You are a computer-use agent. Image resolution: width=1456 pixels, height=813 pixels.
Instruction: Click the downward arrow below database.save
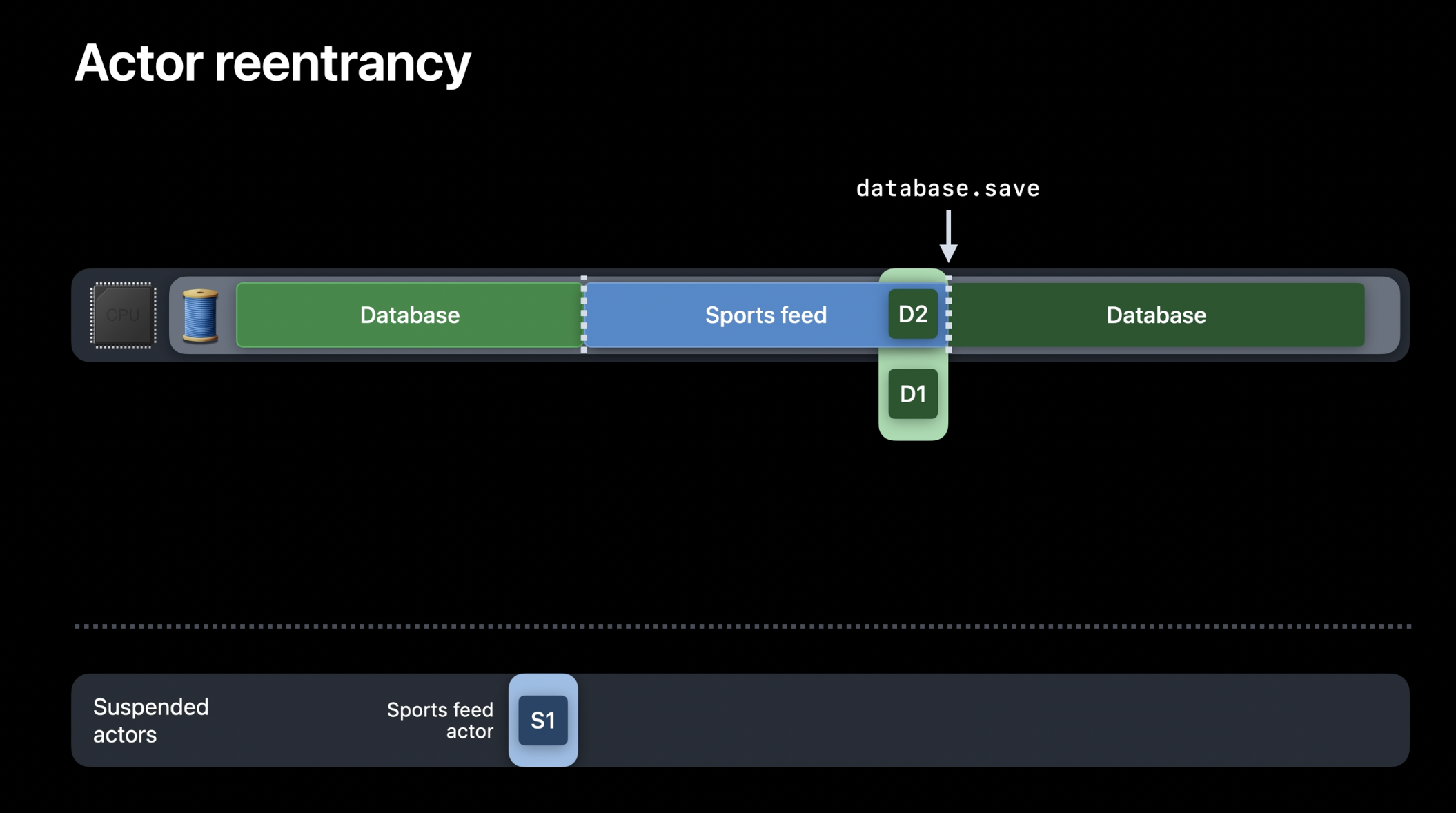tap(948, 237)
